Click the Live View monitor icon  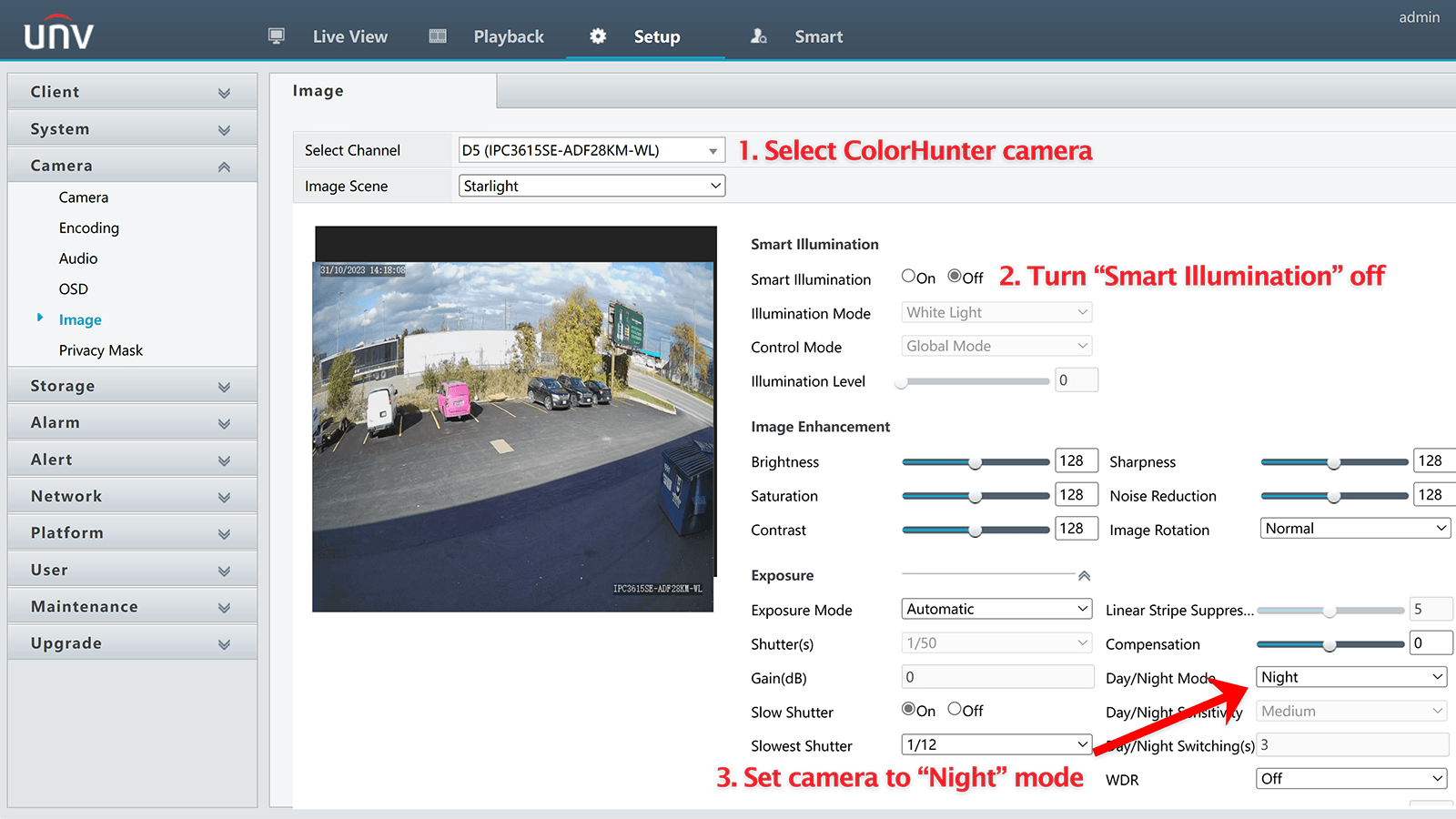[277, 36]
